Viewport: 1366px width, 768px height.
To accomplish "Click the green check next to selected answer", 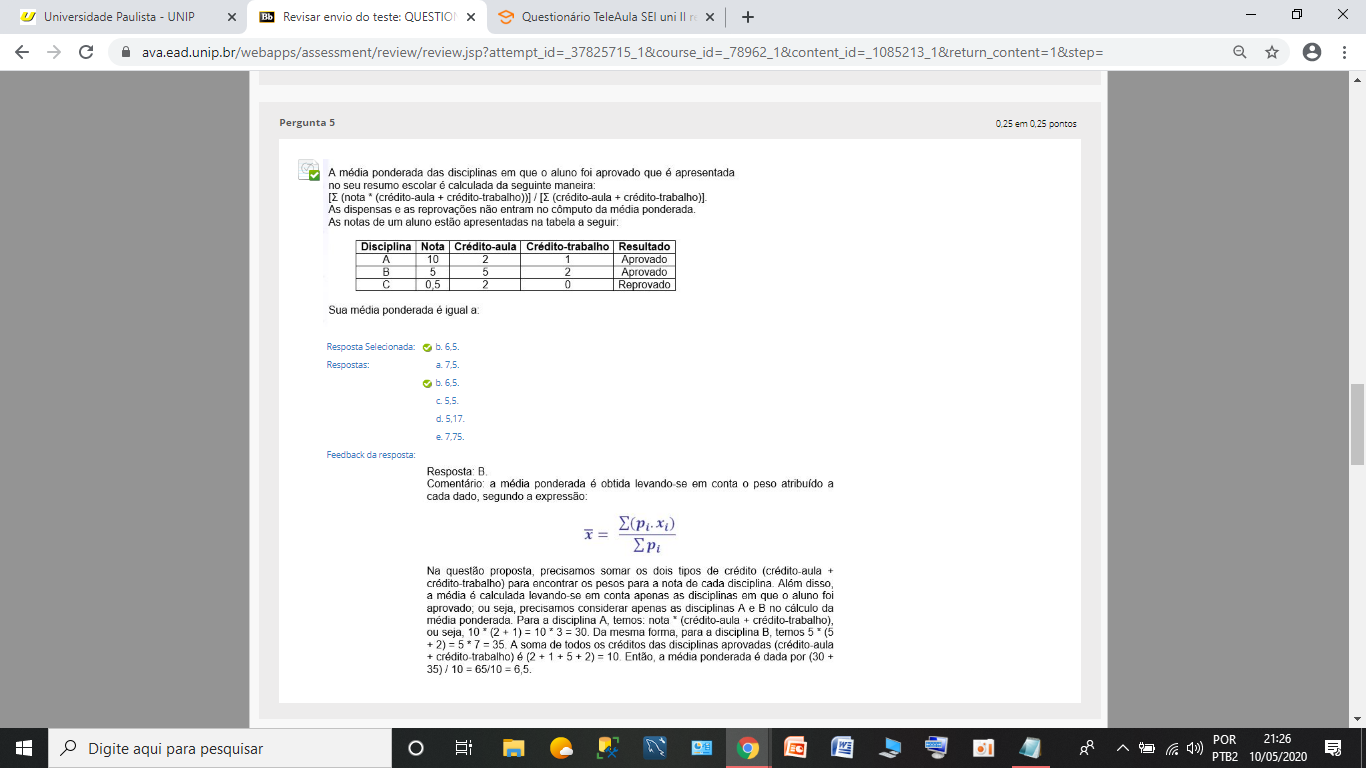I will (427, 347).
